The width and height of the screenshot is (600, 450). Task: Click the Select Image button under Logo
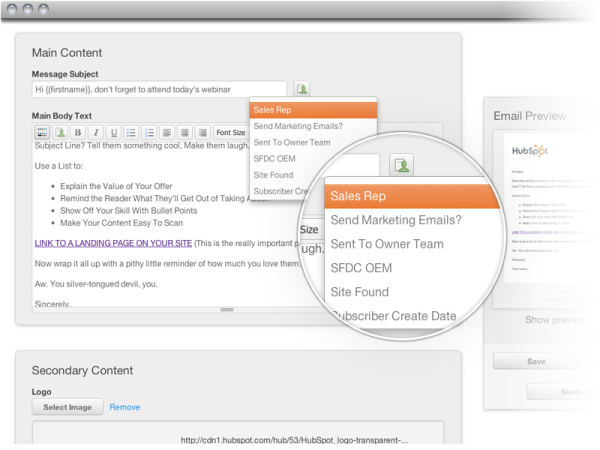click(67, 407)
